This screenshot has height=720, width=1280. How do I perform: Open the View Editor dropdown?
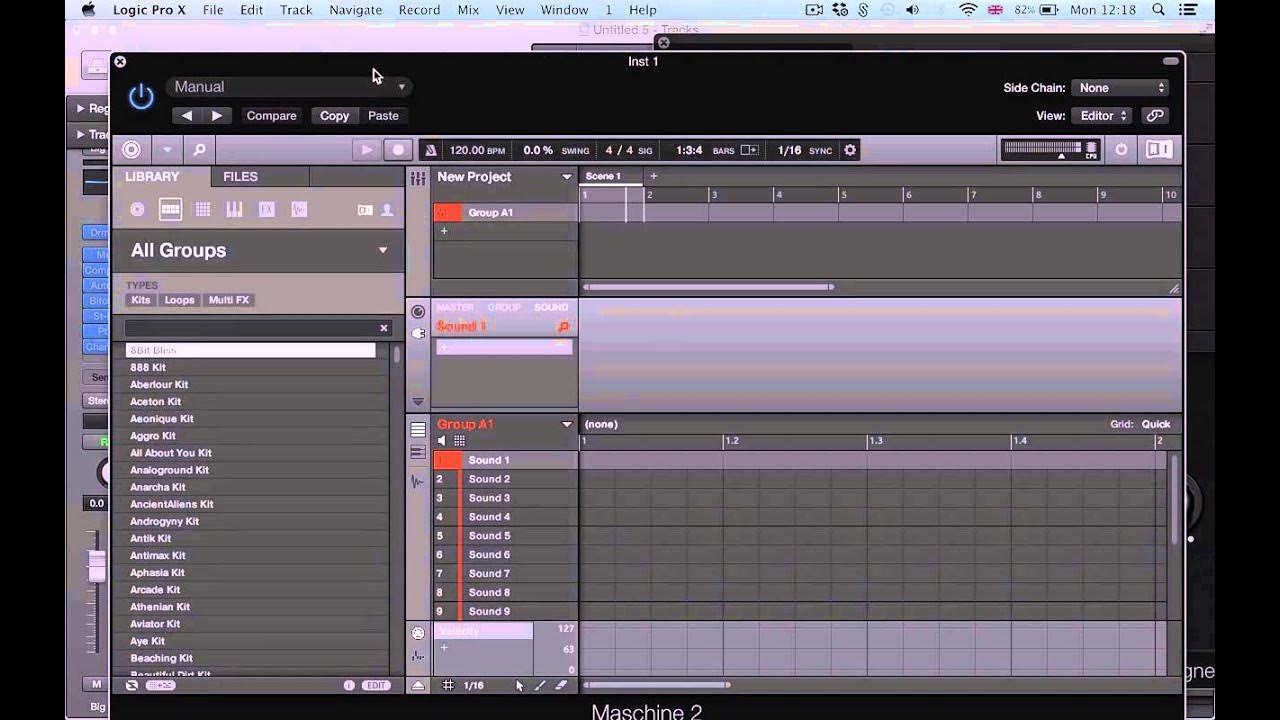pos(1101,116)
